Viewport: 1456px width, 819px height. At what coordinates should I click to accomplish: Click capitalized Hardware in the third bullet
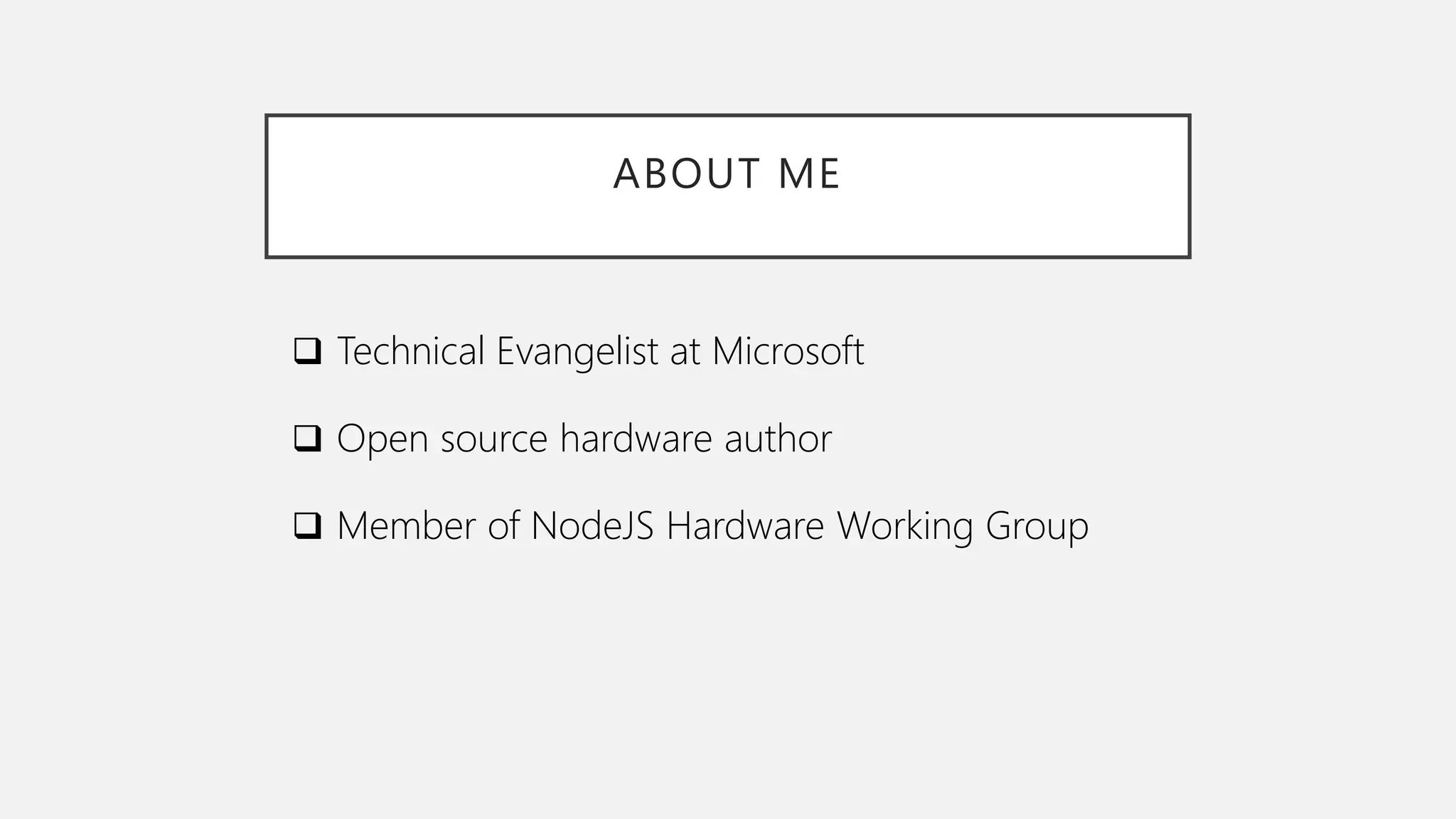coord(745,525)
